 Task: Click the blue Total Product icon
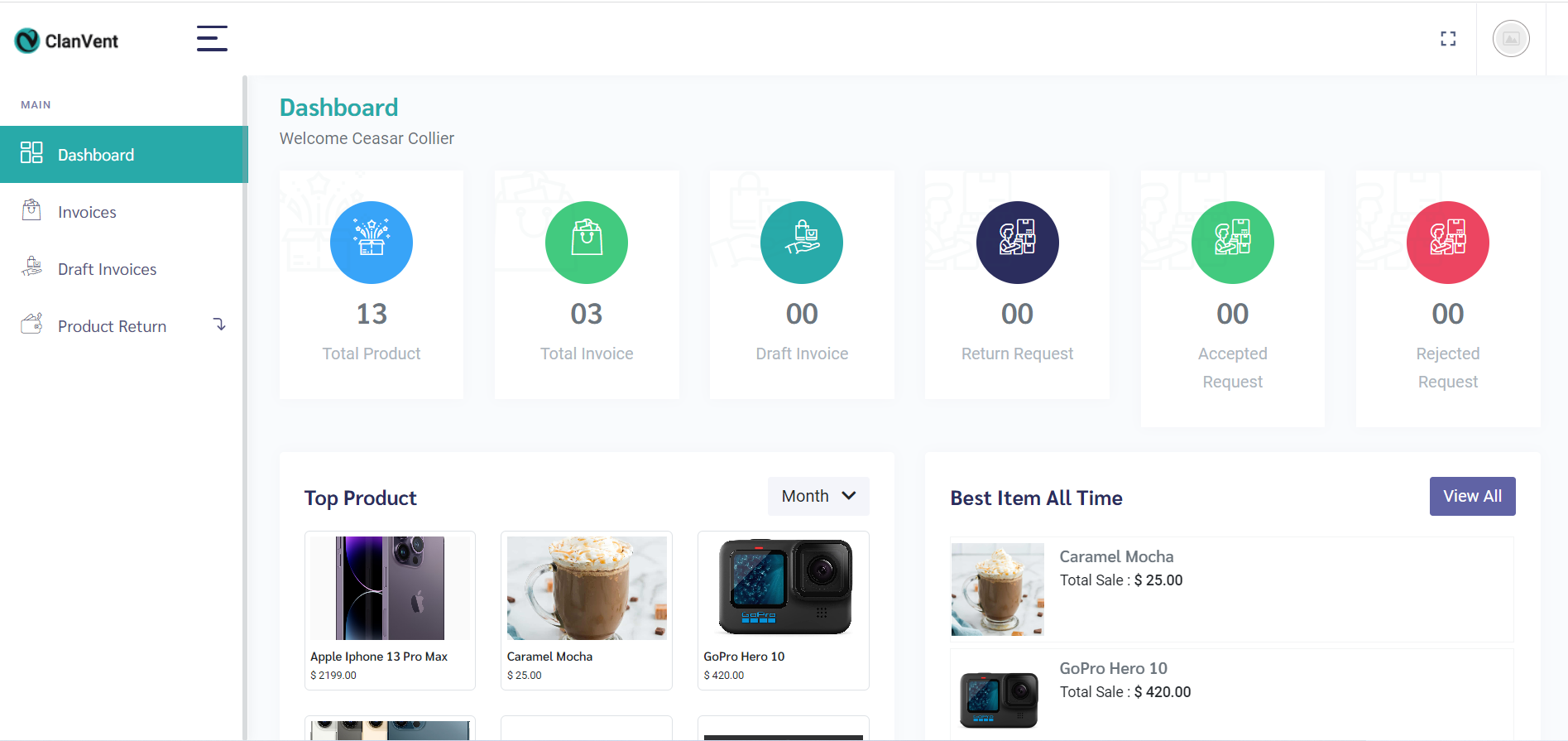tap(372, 243)
